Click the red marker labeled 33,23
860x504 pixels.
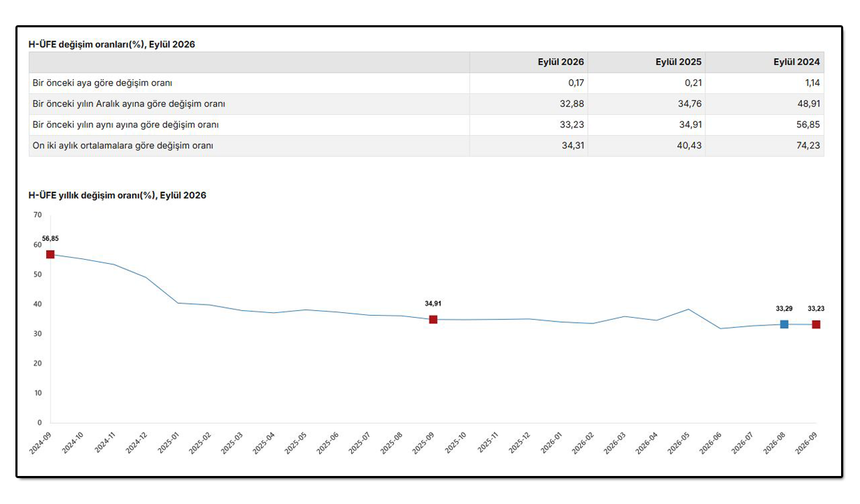tap(816, 325)
